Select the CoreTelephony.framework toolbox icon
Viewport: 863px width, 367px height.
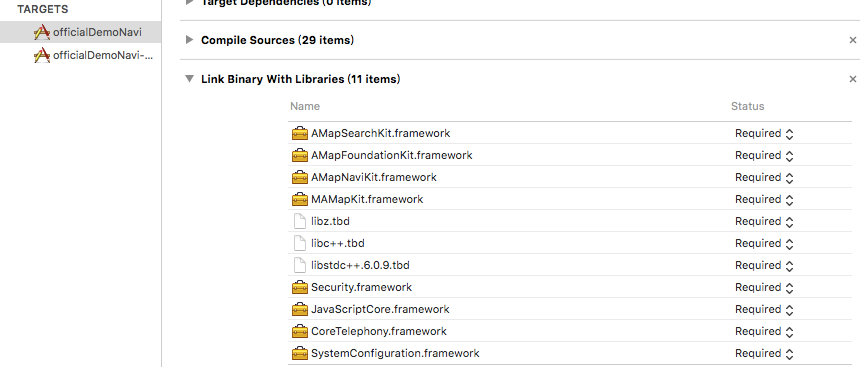click(299, 331)
